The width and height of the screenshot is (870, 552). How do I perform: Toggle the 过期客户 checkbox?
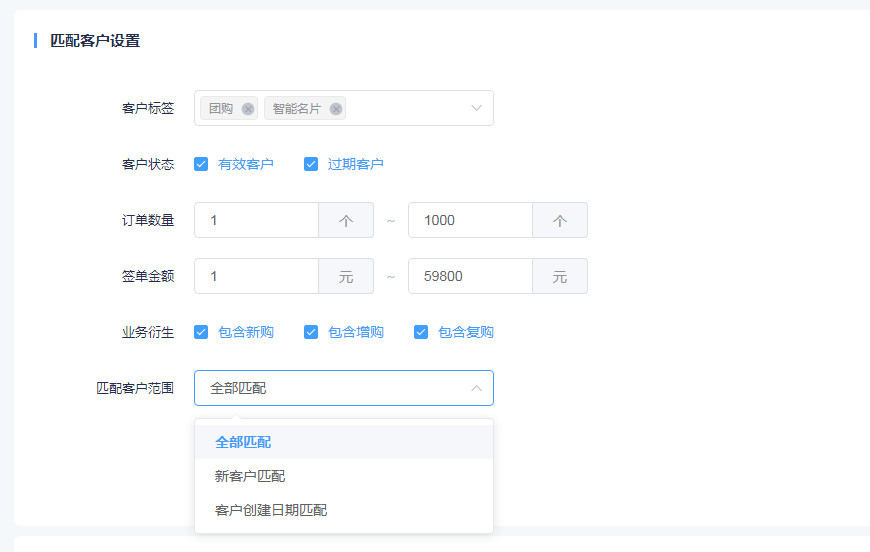pyautogui.click(x=311, y=164)
